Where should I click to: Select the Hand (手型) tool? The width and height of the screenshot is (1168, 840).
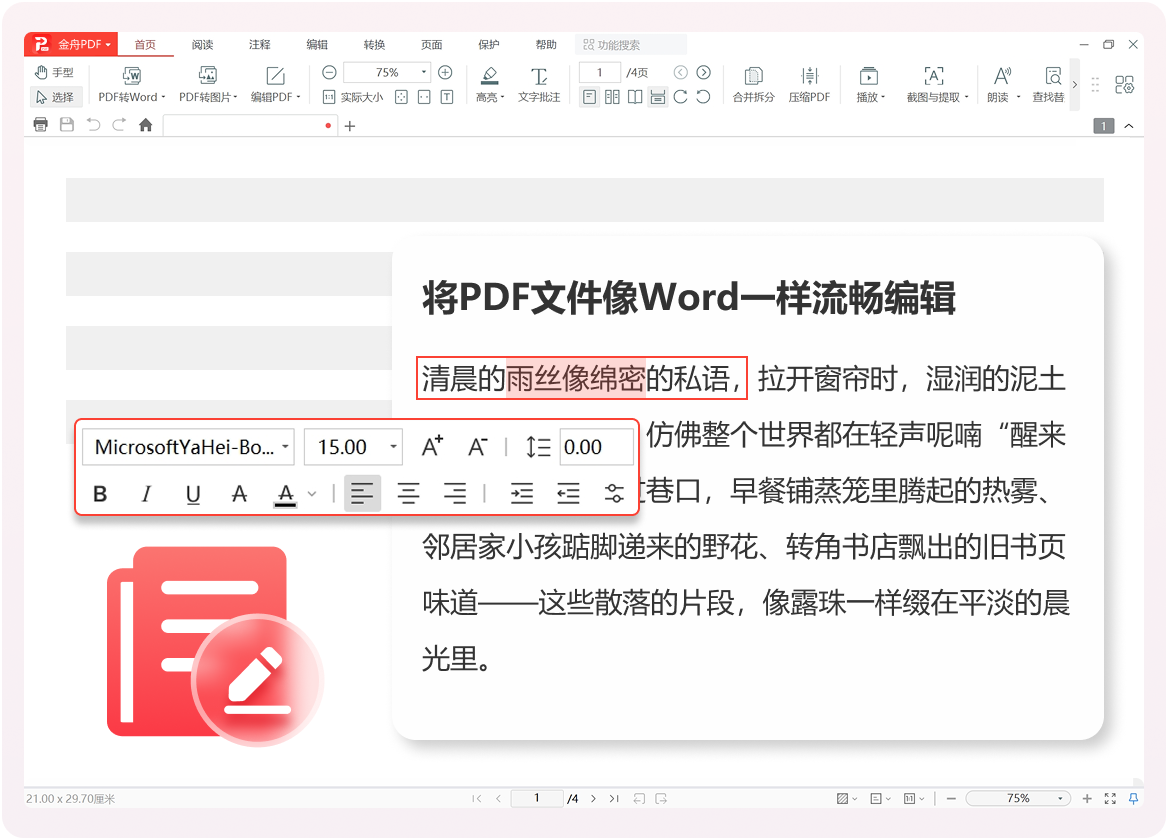click(x=54, y=72)
